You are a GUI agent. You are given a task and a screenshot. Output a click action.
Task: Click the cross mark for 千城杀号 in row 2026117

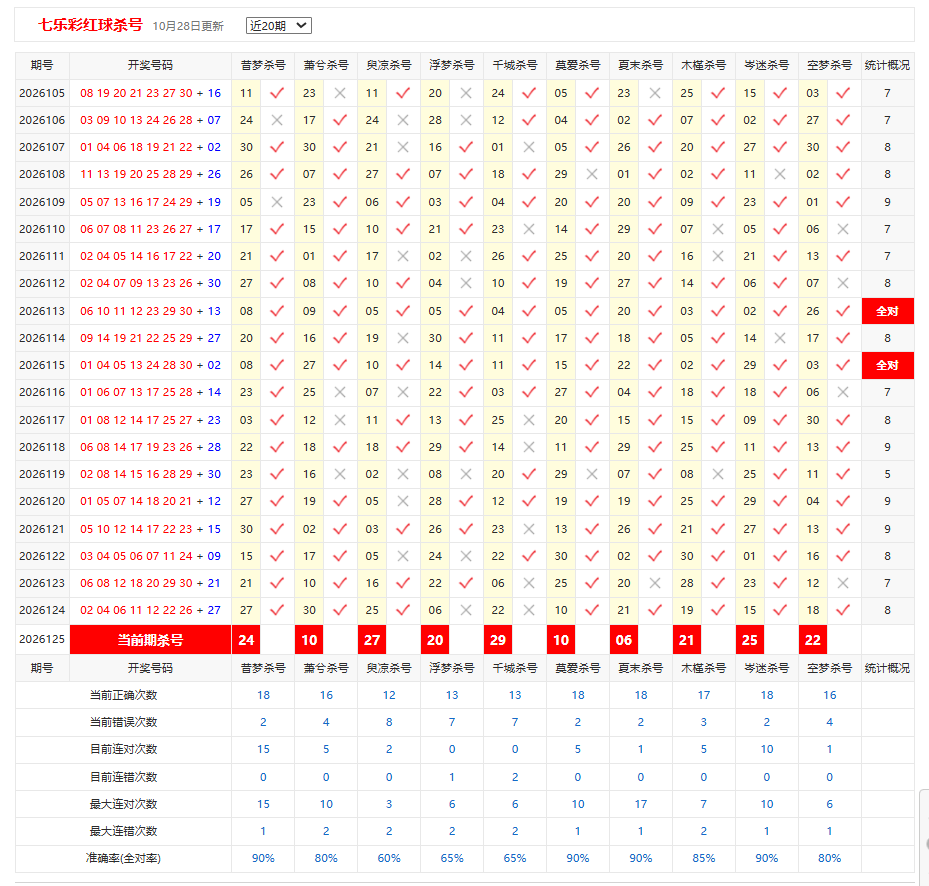click(x=528, y=420)
